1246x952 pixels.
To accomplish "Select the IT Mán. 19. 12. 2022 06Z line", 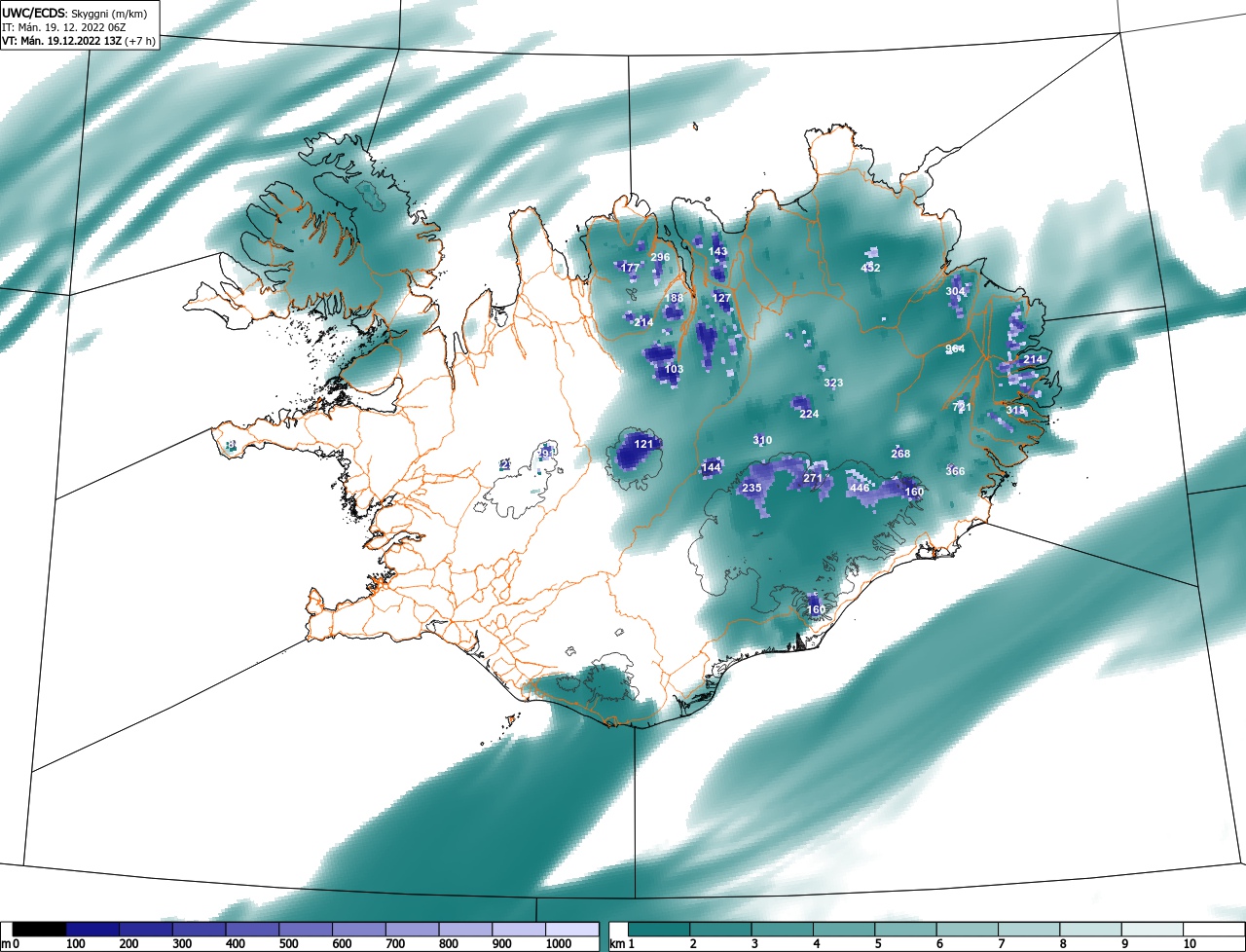I will (x=64, y=26).
